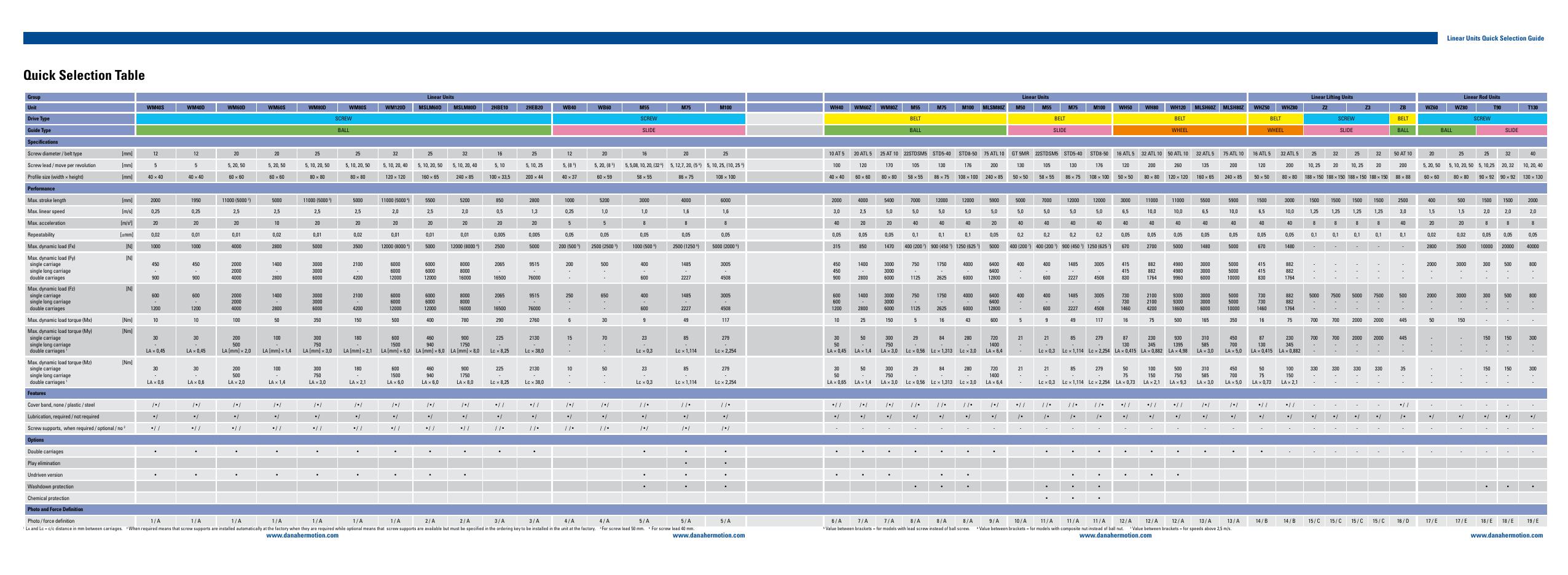Image resolution: width=1568 pixels, height=575 pixels.
Task: Select the 'Repeatability' row label
Action: [41, 235]
